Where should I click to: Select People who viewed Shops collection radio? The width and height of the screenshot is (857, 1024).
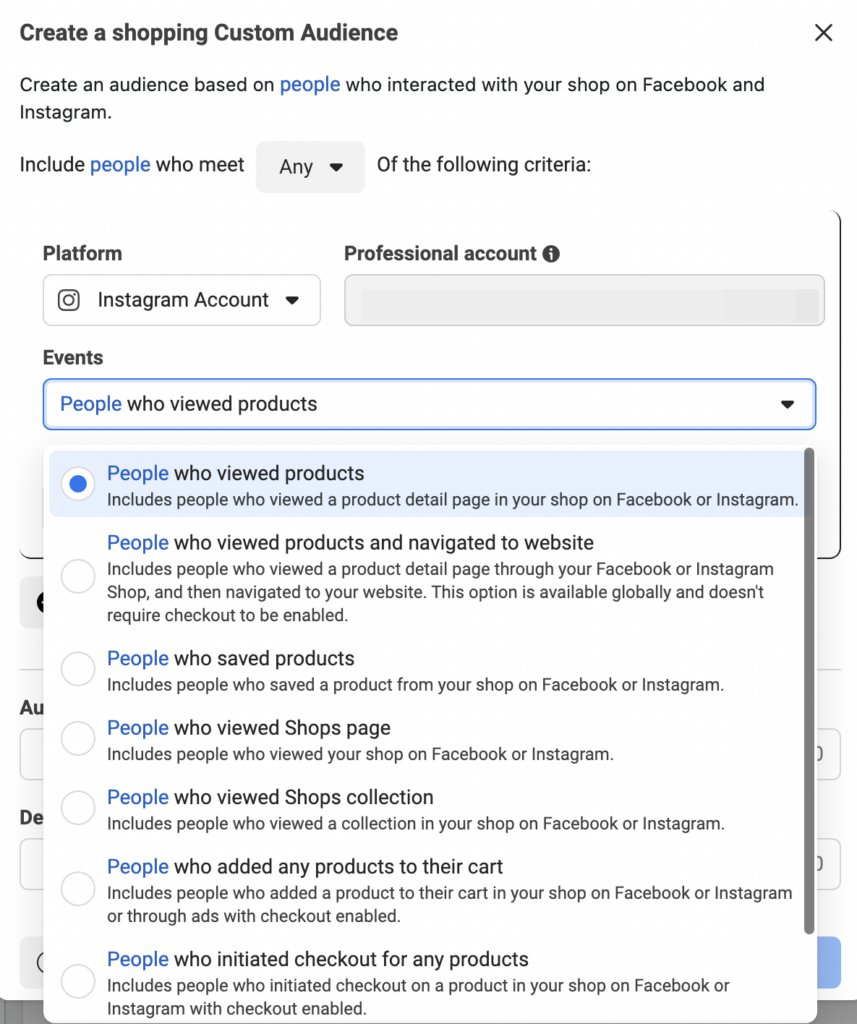click(x=78, y=808)
